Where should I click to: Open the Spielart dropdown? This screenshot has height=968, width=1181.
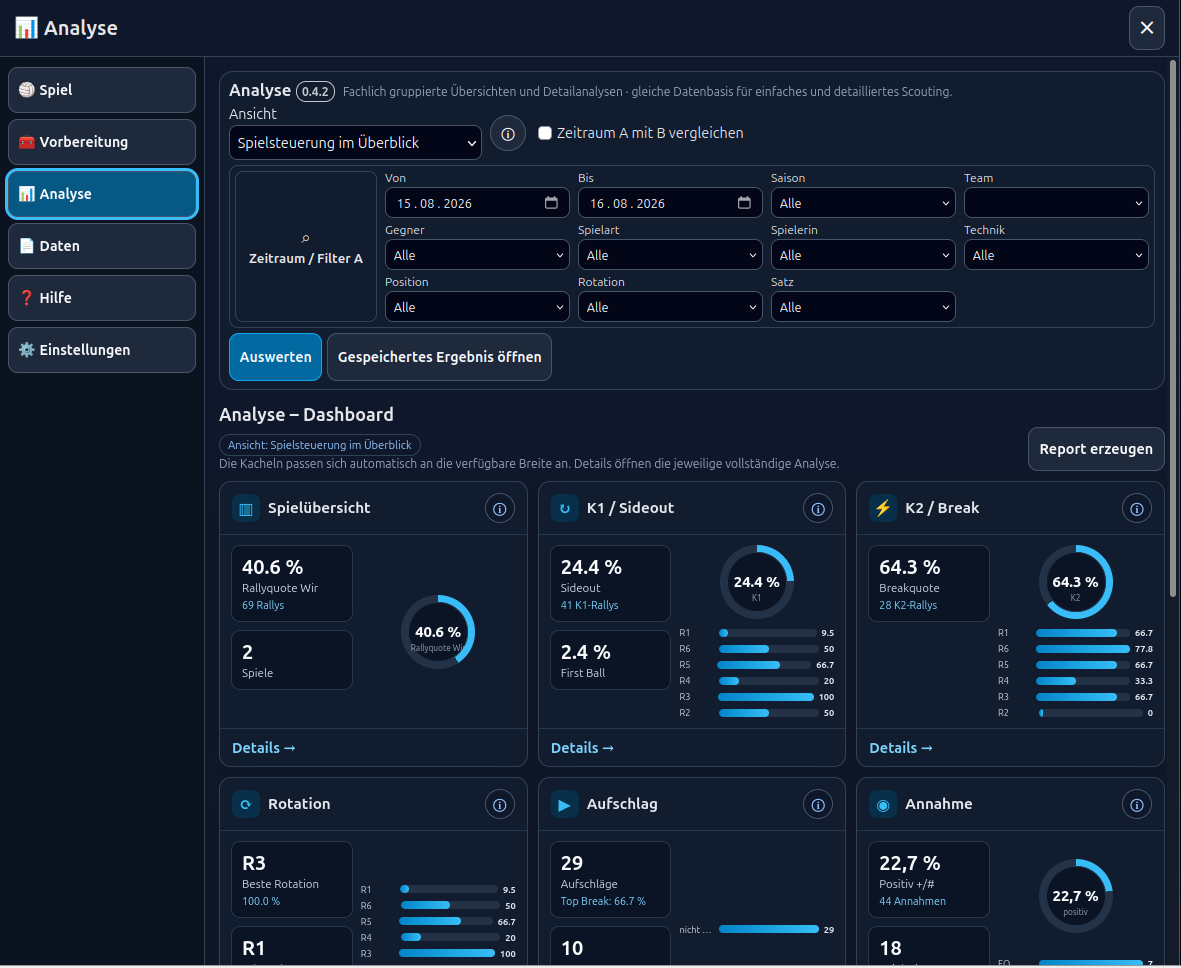[670, 255]
